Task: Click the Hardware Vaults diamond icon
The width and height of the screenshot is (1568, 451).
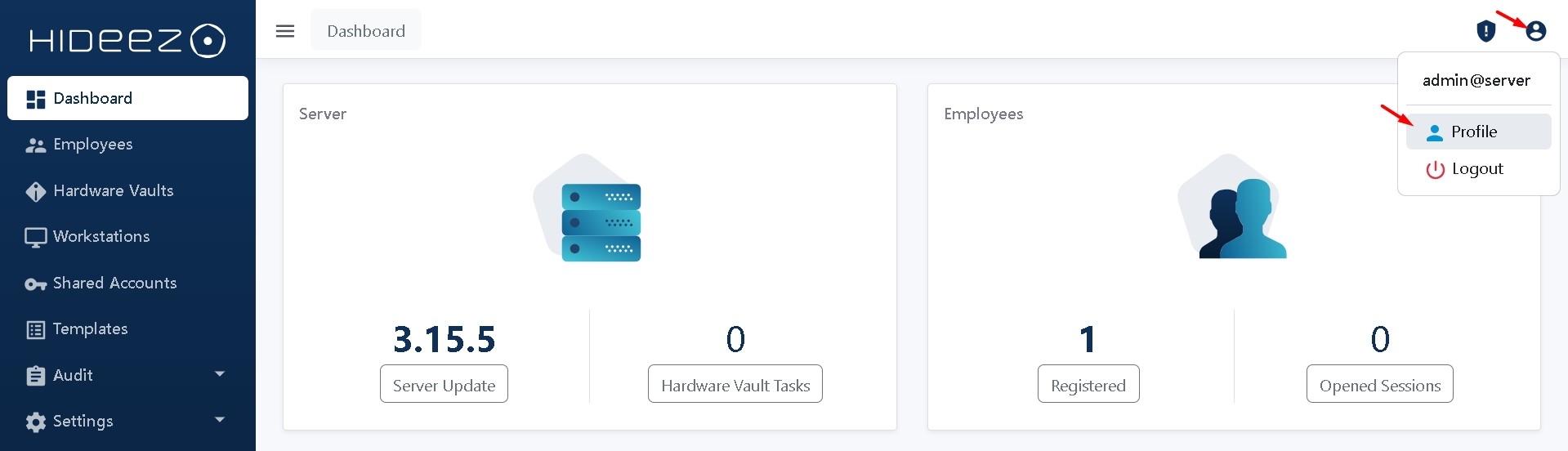Action: [x=35, y=191]
